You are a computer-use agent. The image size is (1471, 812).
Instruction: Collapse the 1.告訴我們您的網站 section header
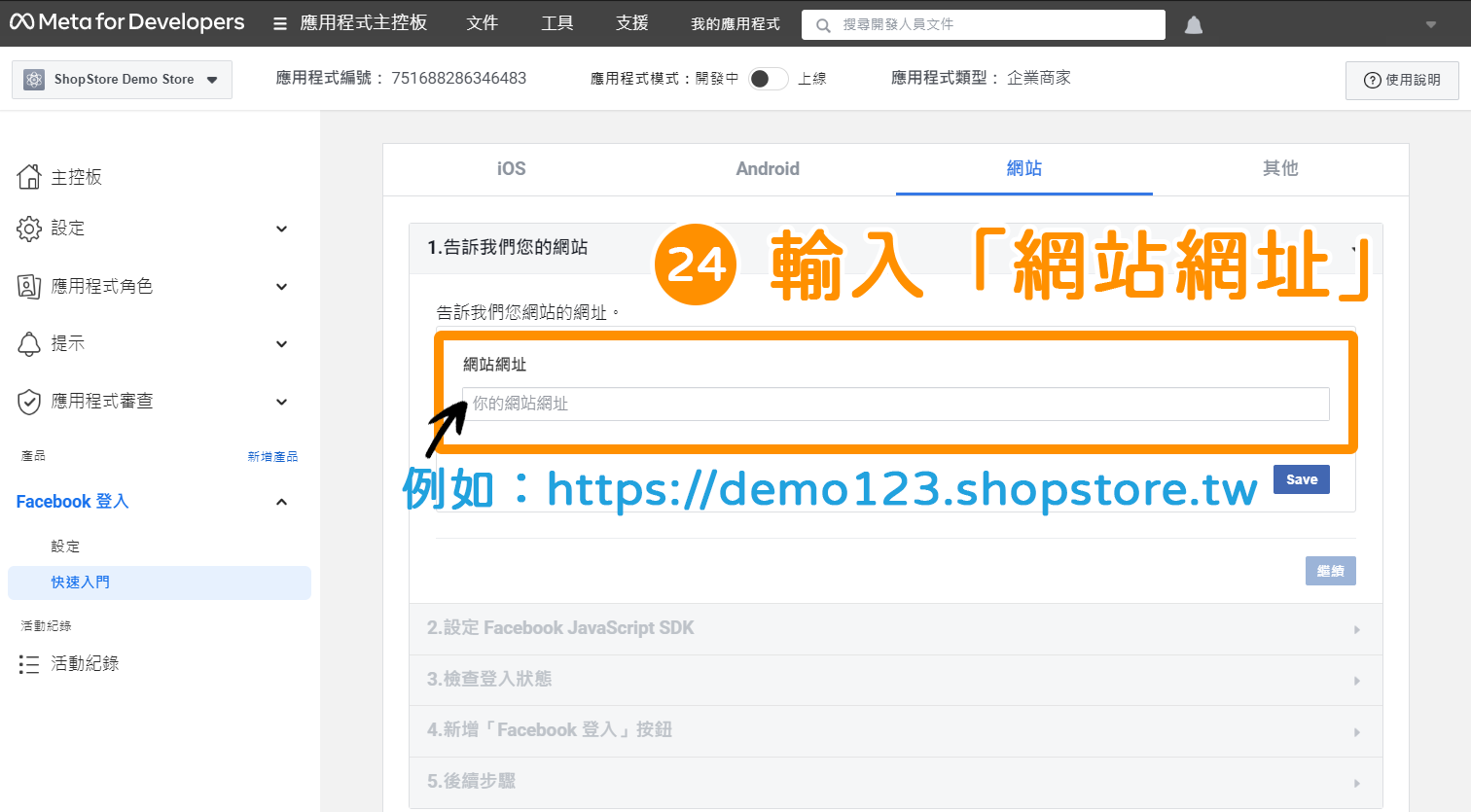pos(896,248)
